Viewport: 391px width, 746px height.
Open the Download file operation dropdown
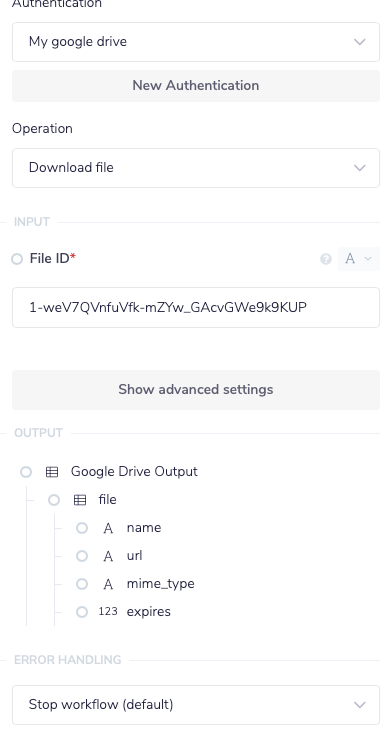(x=196, y=168)
